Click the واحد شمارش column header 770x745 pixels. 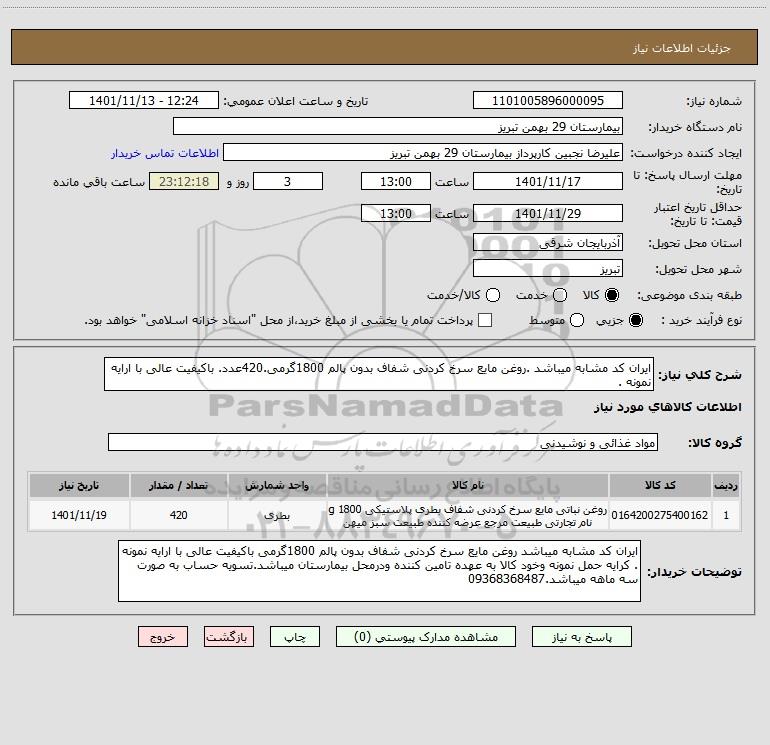pyautogui.click(x=277, y=485)
